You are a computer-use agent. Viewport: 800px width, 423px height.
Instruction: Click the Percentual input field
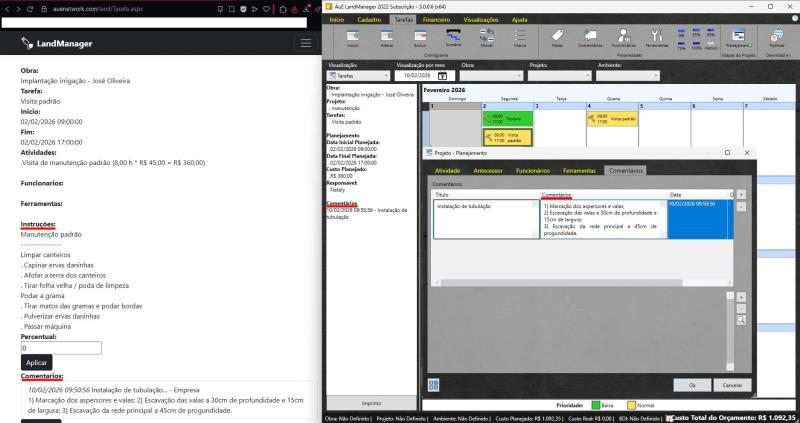[x=61, y=348]
